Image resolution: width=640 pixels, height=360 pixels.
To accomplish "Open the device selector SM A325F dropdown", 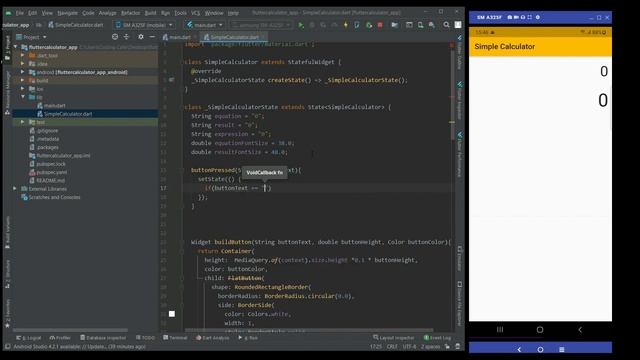I will coord(144,25).
